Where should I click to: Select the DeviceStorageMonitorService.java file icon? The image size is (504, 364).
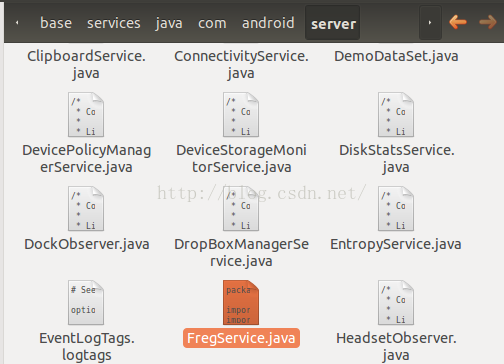pos(241,114)
